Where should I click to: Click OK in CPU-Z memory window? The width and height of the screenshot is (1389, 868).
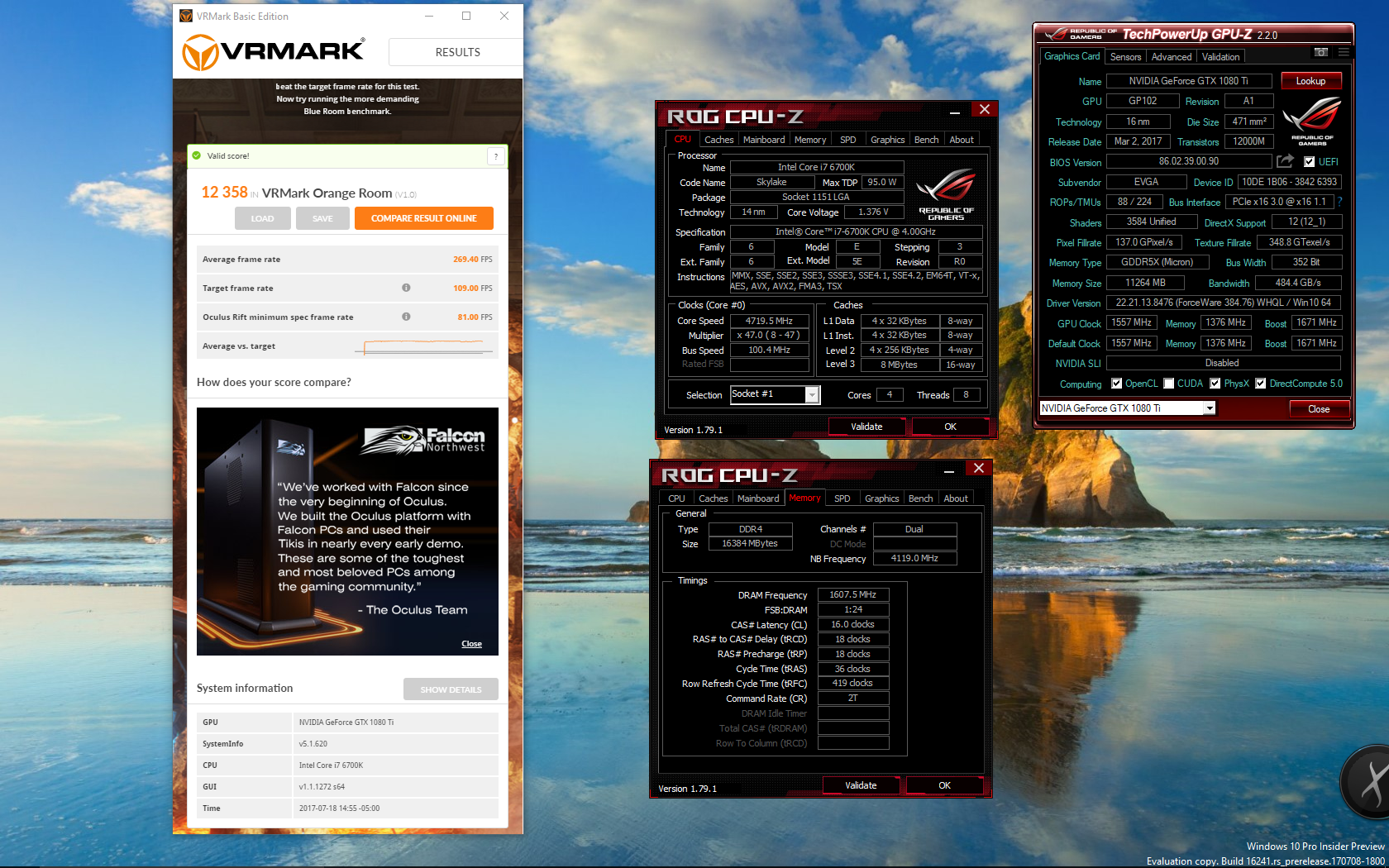click(x=944, y=785)
